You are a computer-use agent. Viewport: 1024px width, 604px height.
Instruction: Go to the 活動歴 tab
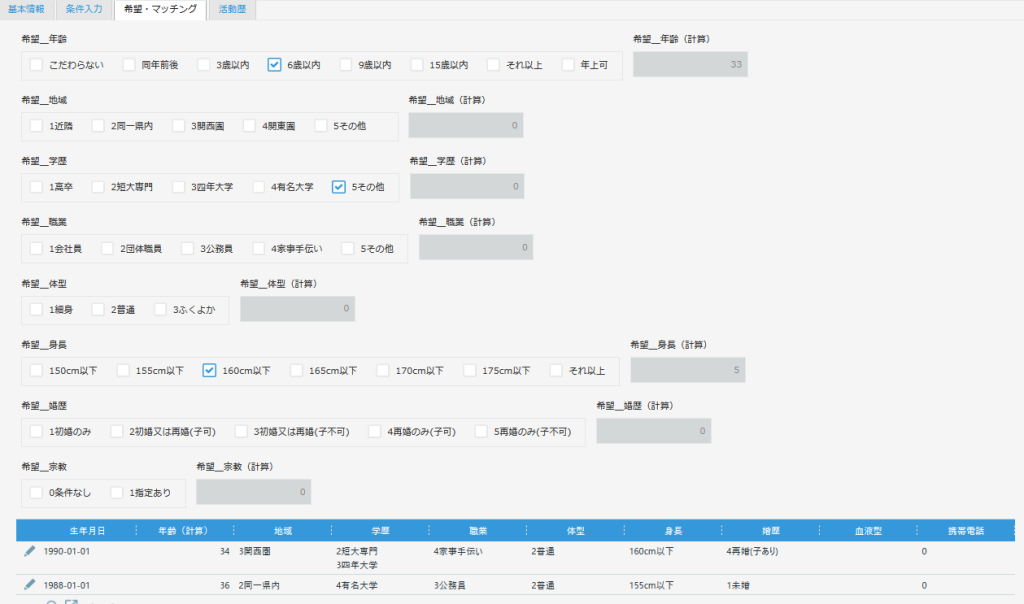[232, 9]
